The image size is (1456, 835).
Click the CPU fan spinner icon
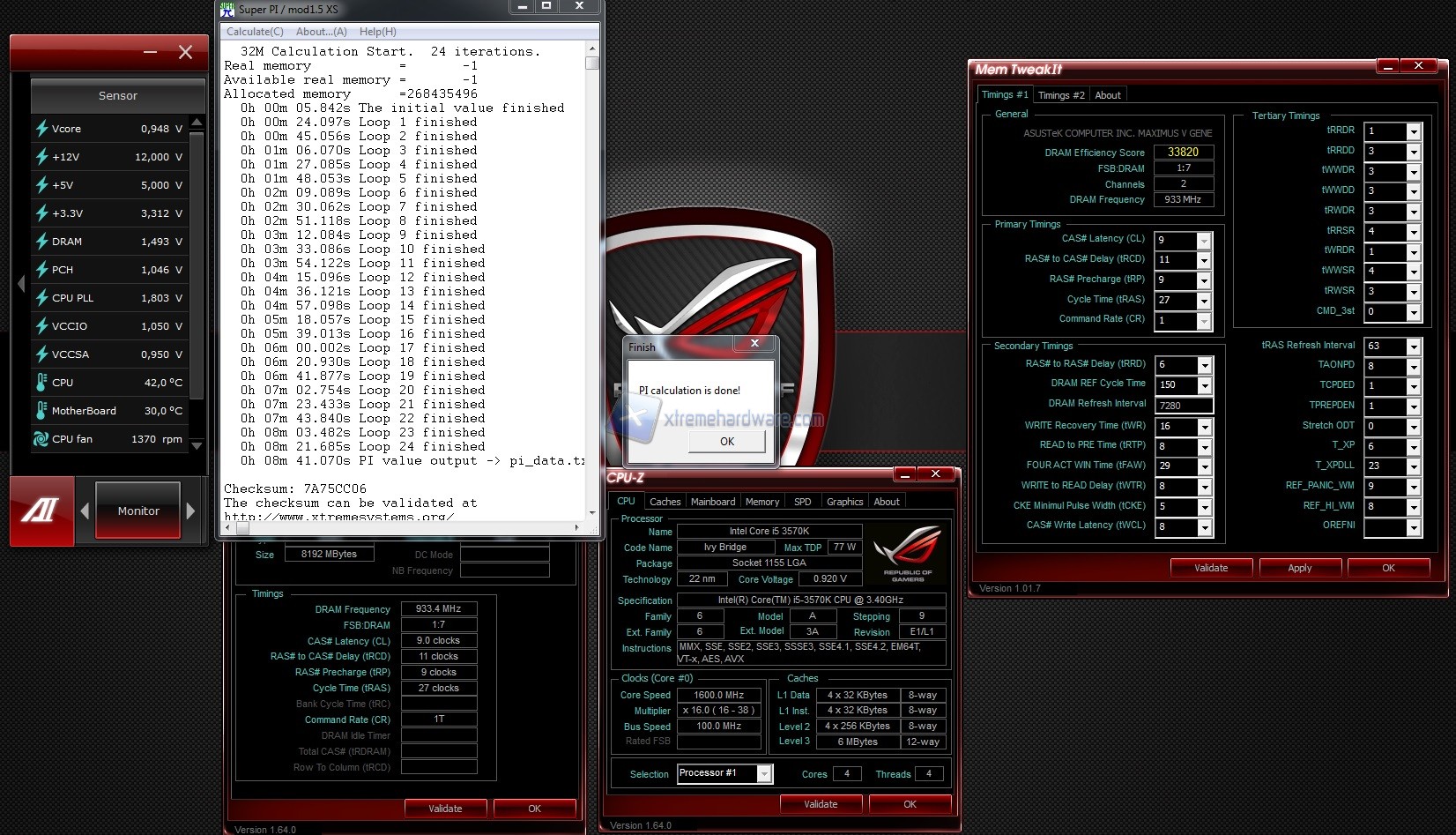(41, 439)
